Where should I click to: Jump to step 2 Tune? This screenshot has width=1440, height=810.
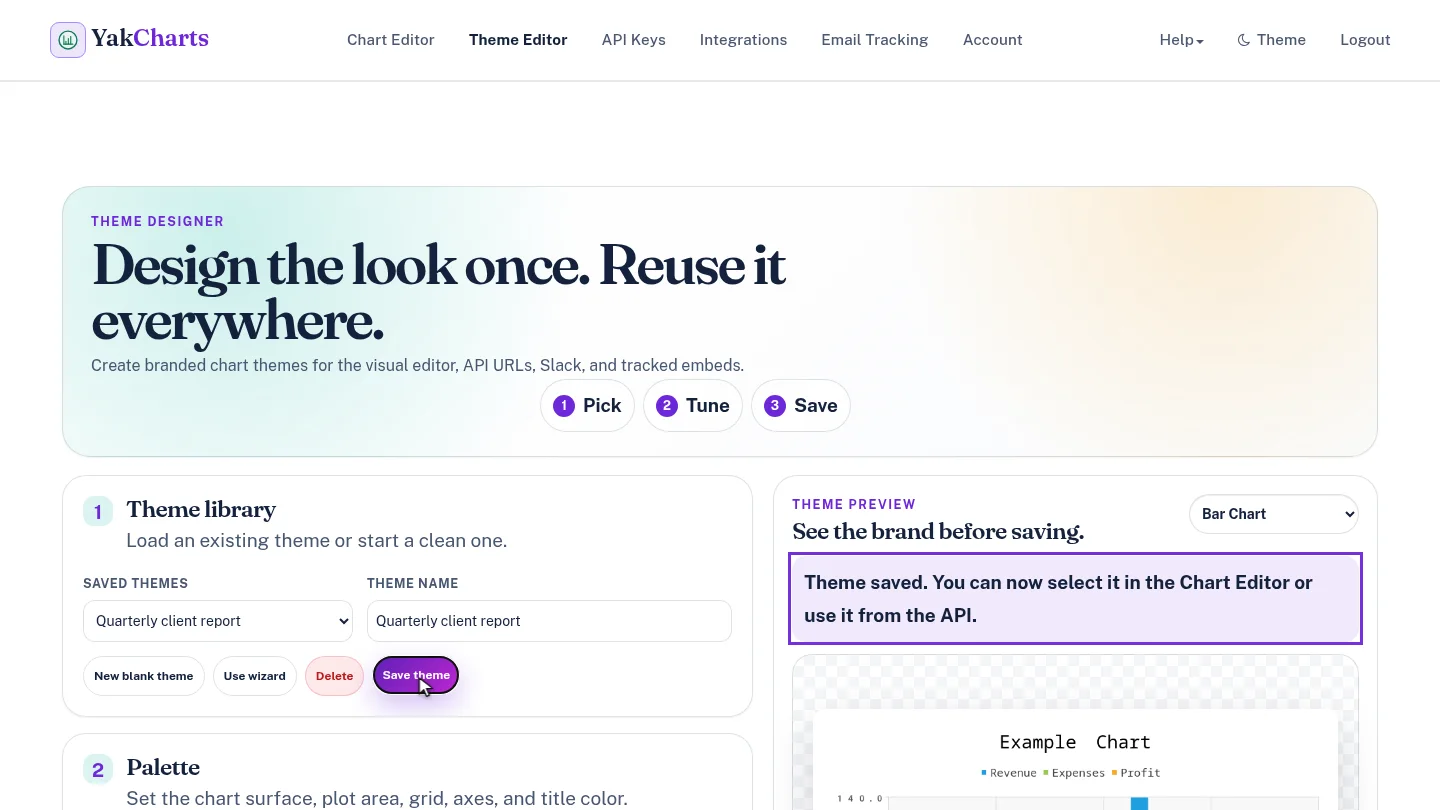[693, 405]
